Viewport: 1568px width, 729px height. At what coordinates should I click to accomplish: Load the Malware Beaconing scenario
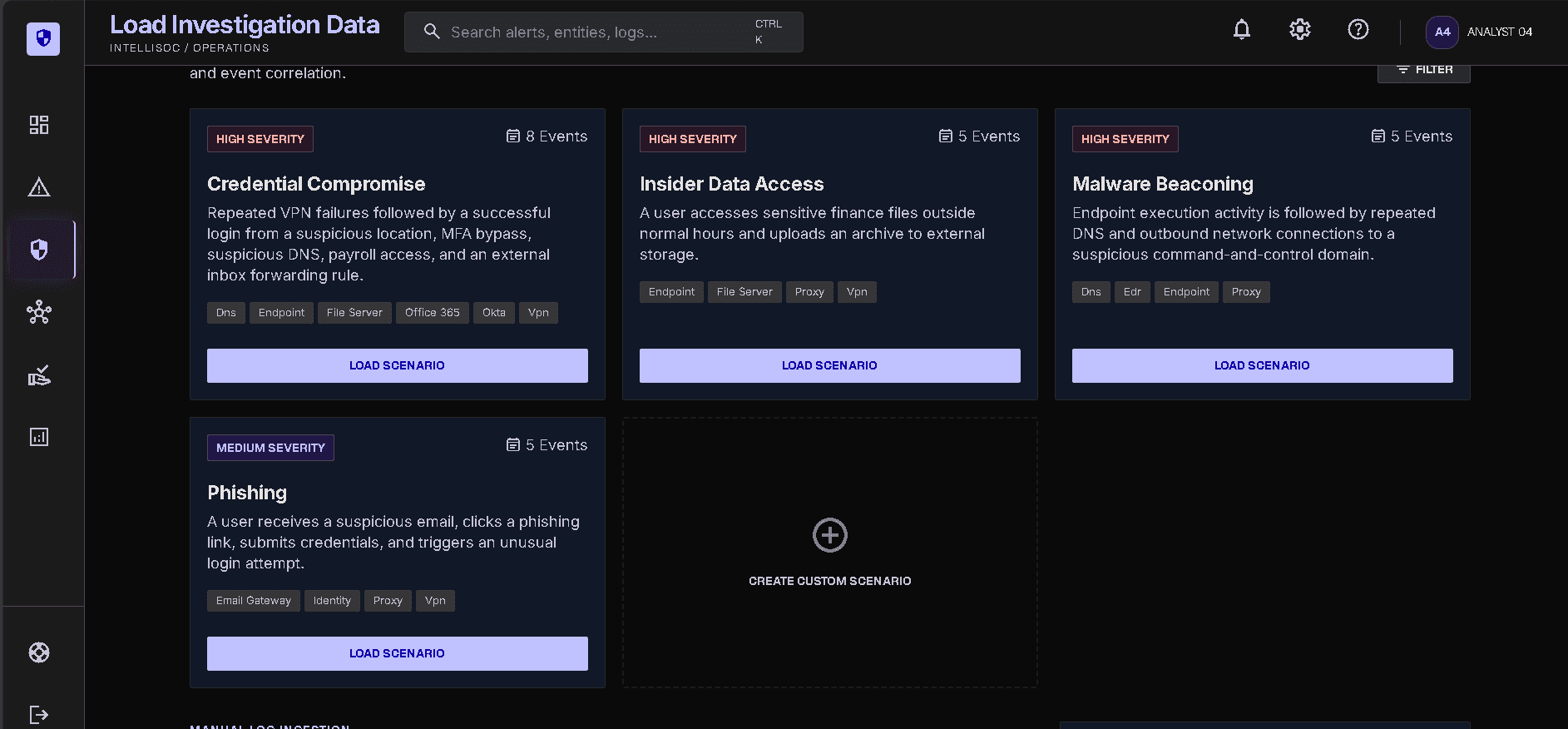coord(1263,365)
